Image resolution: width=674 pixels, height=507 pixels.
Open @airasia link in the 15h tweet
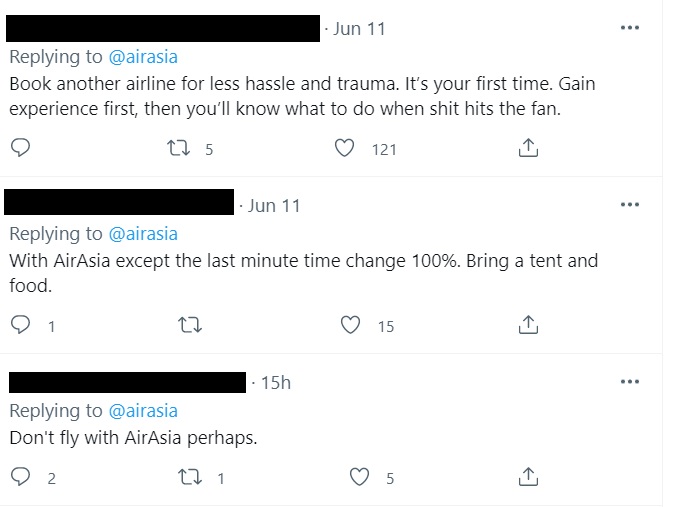click(142, 411)
